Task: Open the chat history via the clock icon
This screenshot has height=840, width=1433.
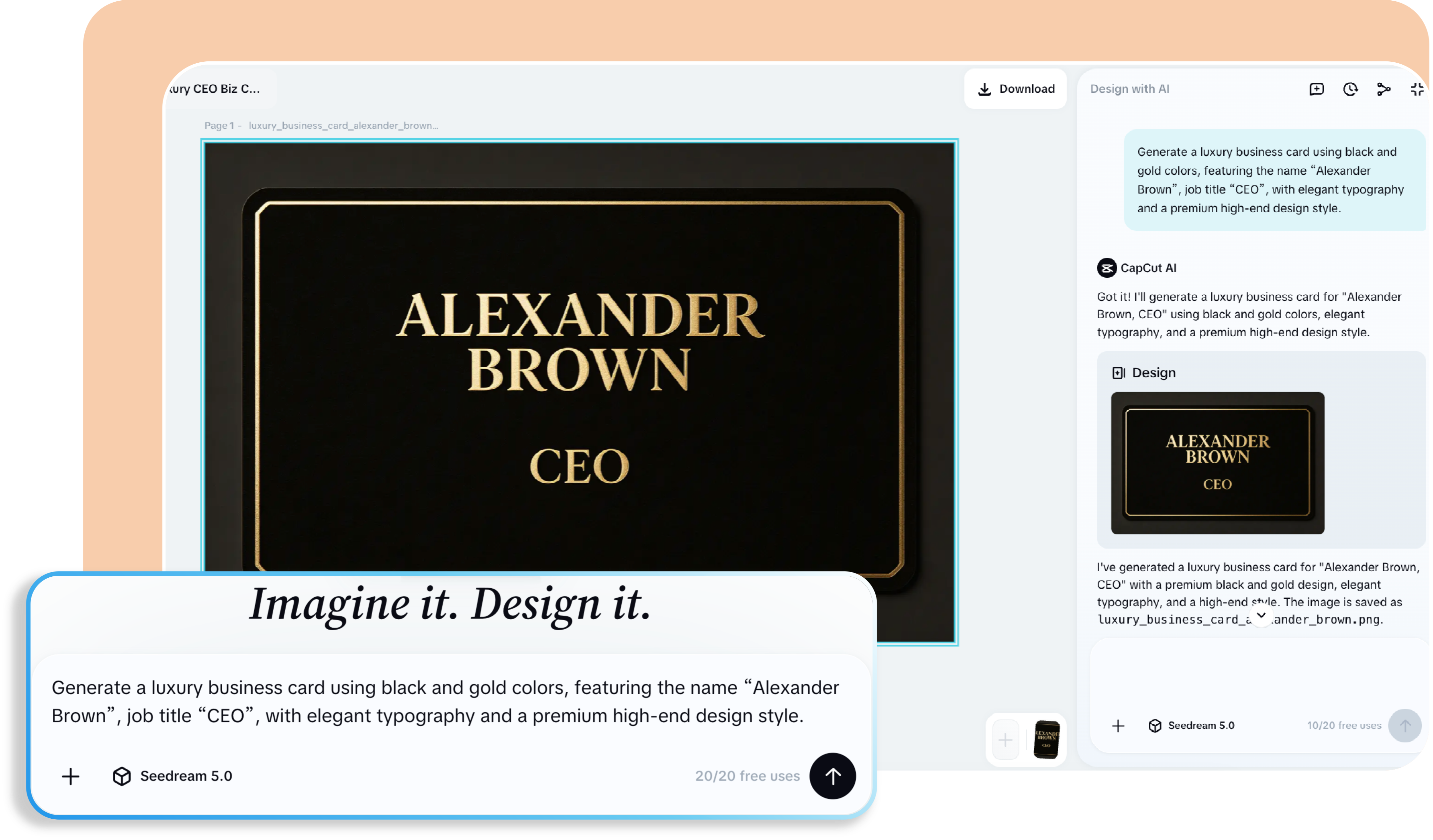Action: [x=1351, y=89]
